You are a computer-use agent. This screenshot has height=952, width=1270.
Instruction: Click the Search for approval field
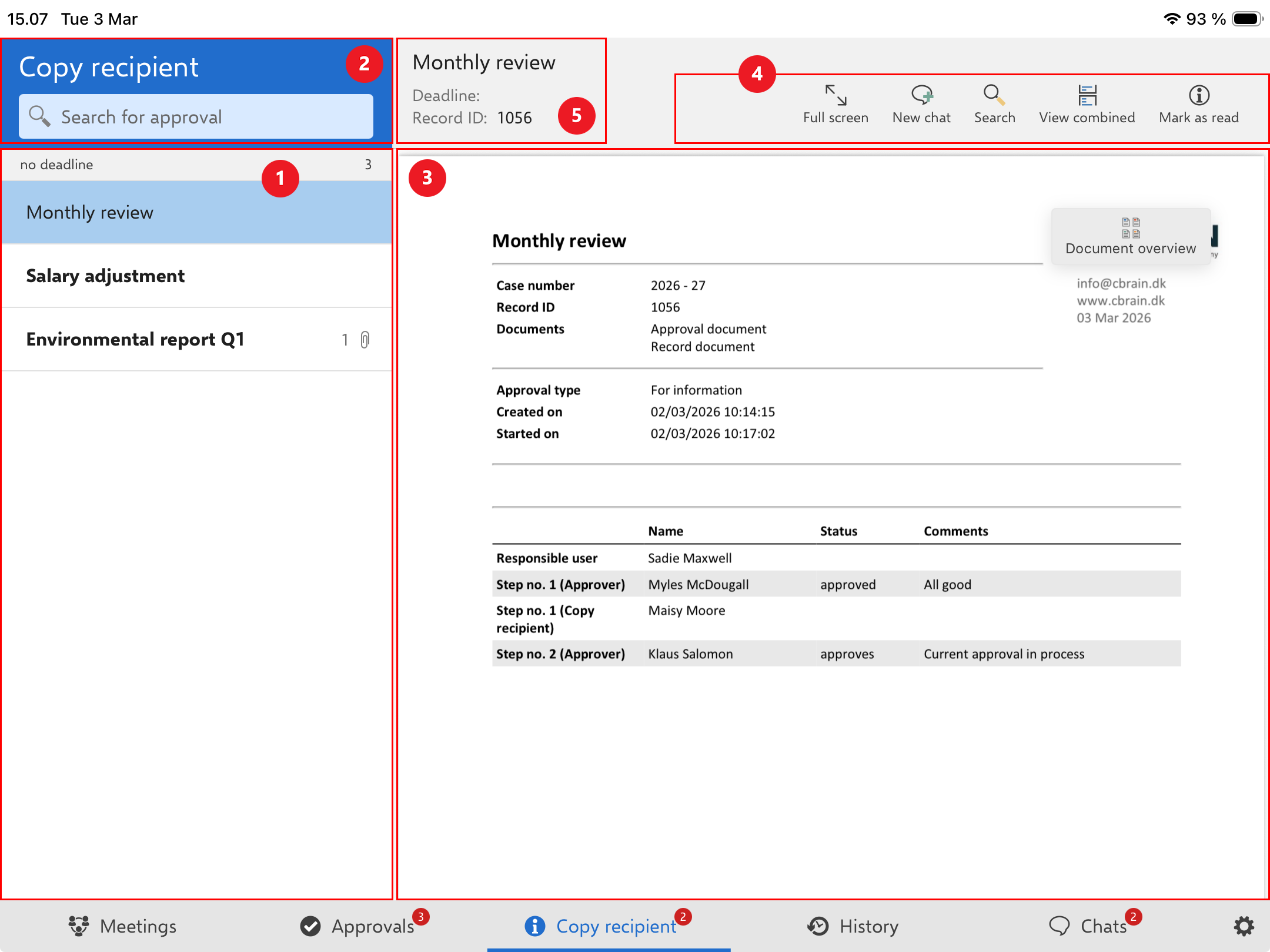(x=196, y=116)
